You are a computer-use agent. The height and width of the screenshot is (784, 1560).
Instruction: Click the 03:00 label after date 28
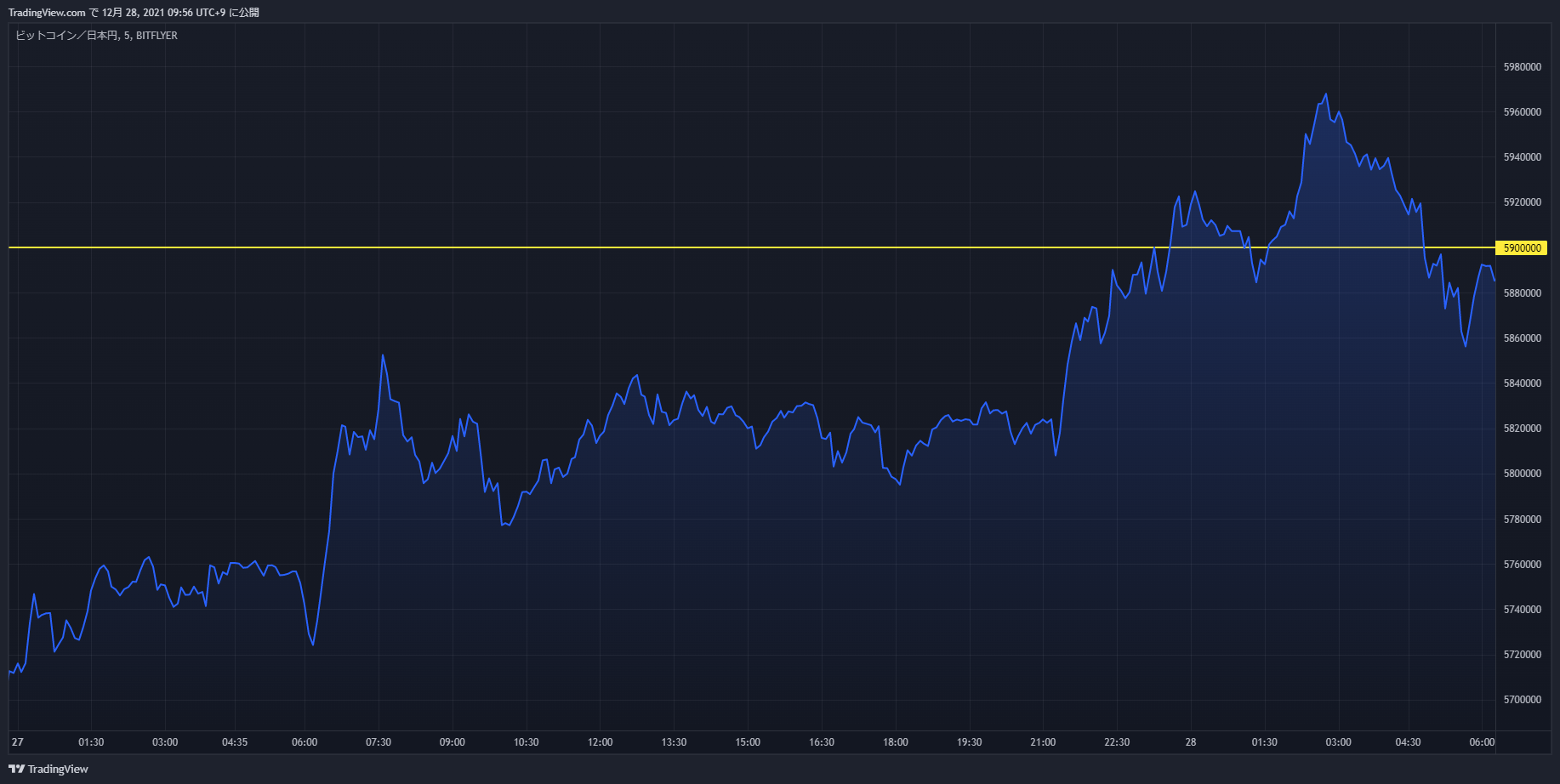click(x=1338, y=742)
